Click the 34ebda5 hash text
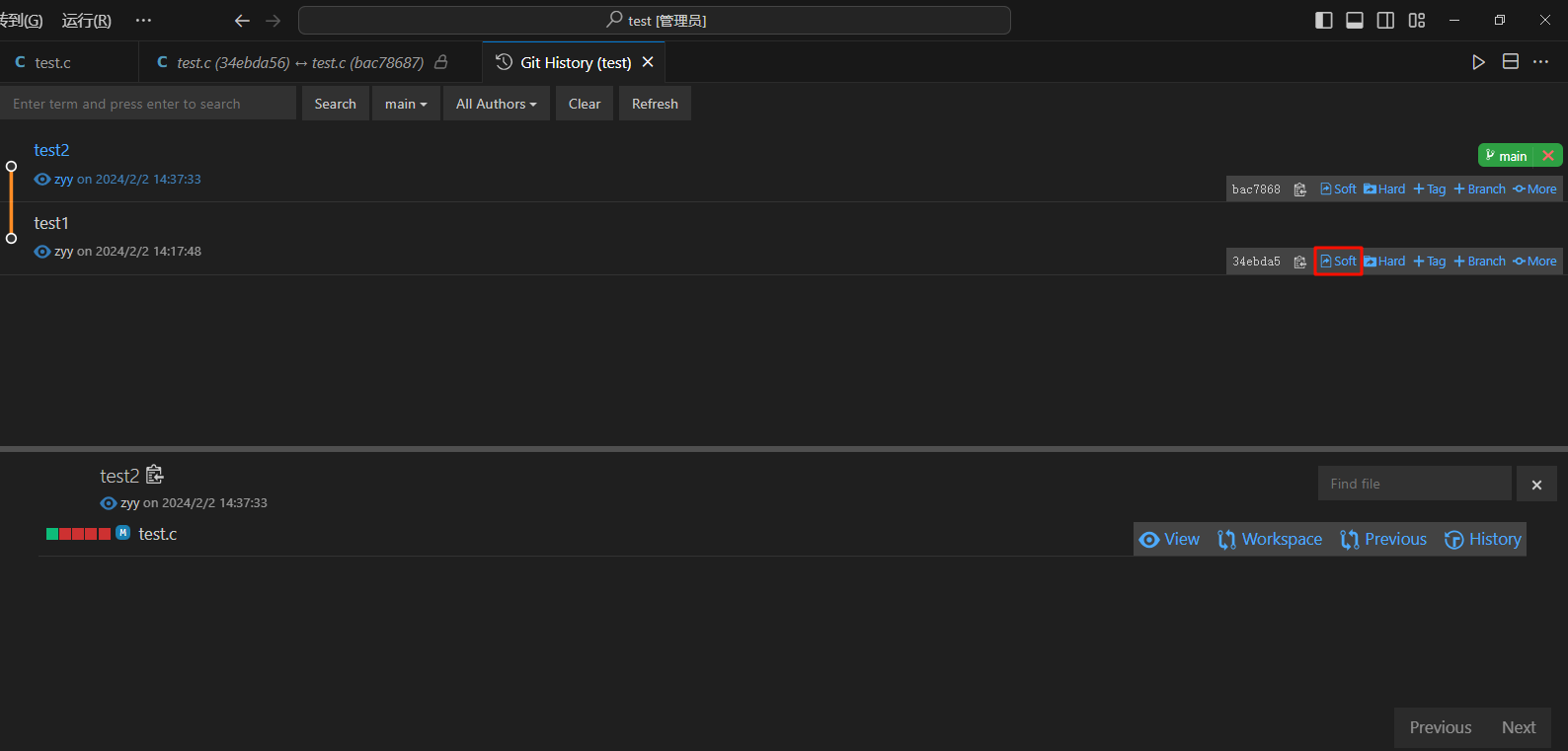1568x751 pixels. [x=1256, y=262]
